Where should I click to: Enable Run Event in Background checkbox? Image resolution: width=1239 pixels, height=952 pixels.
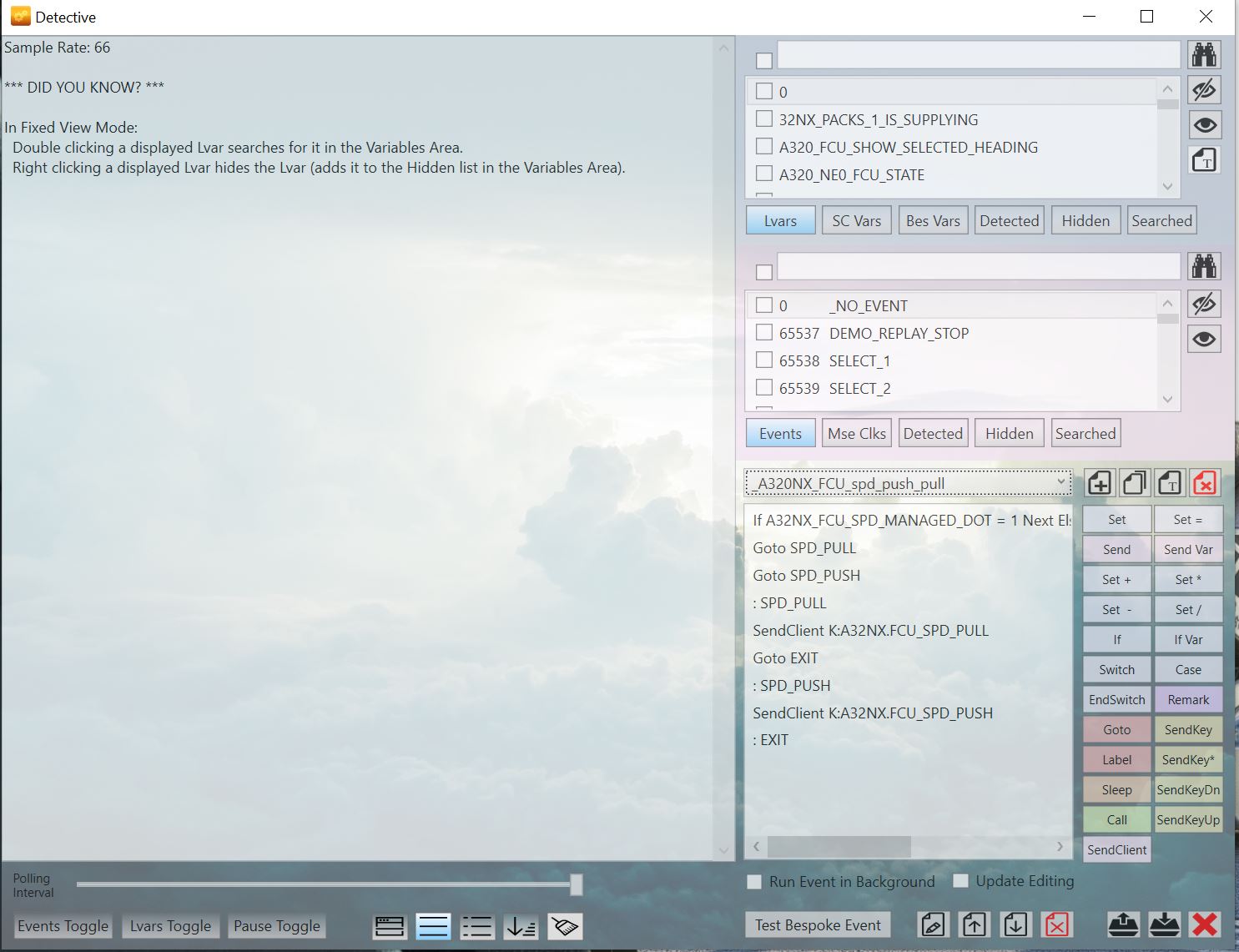pyautogui.click(x=754, y=882)
